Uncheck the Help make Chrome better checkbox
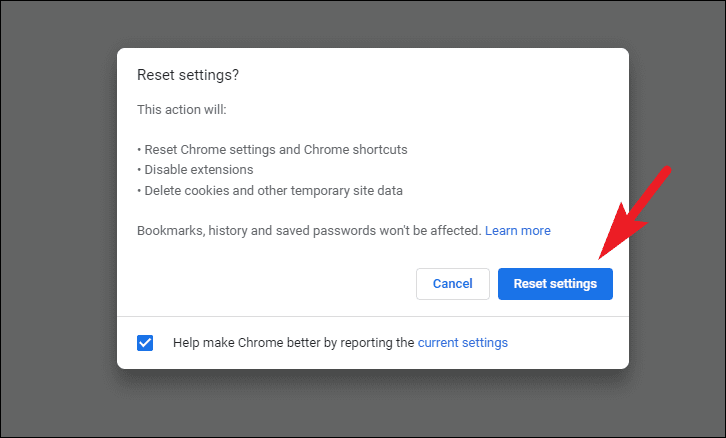 click(145, 343)
